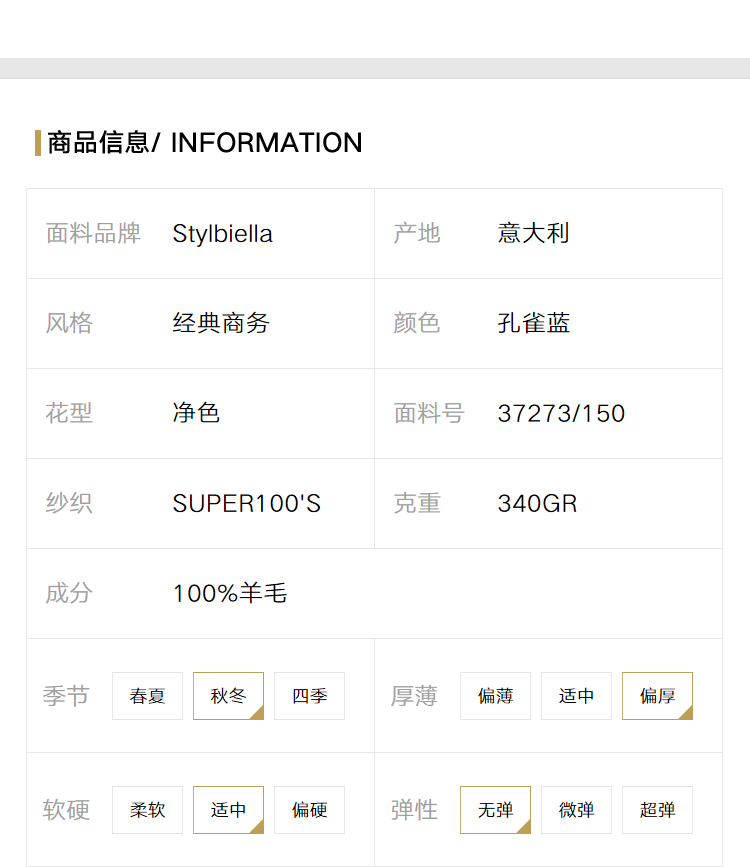Click the 100%羊毛 composition text
This screenshot has height=867, width=750.
tap(230, 593)
